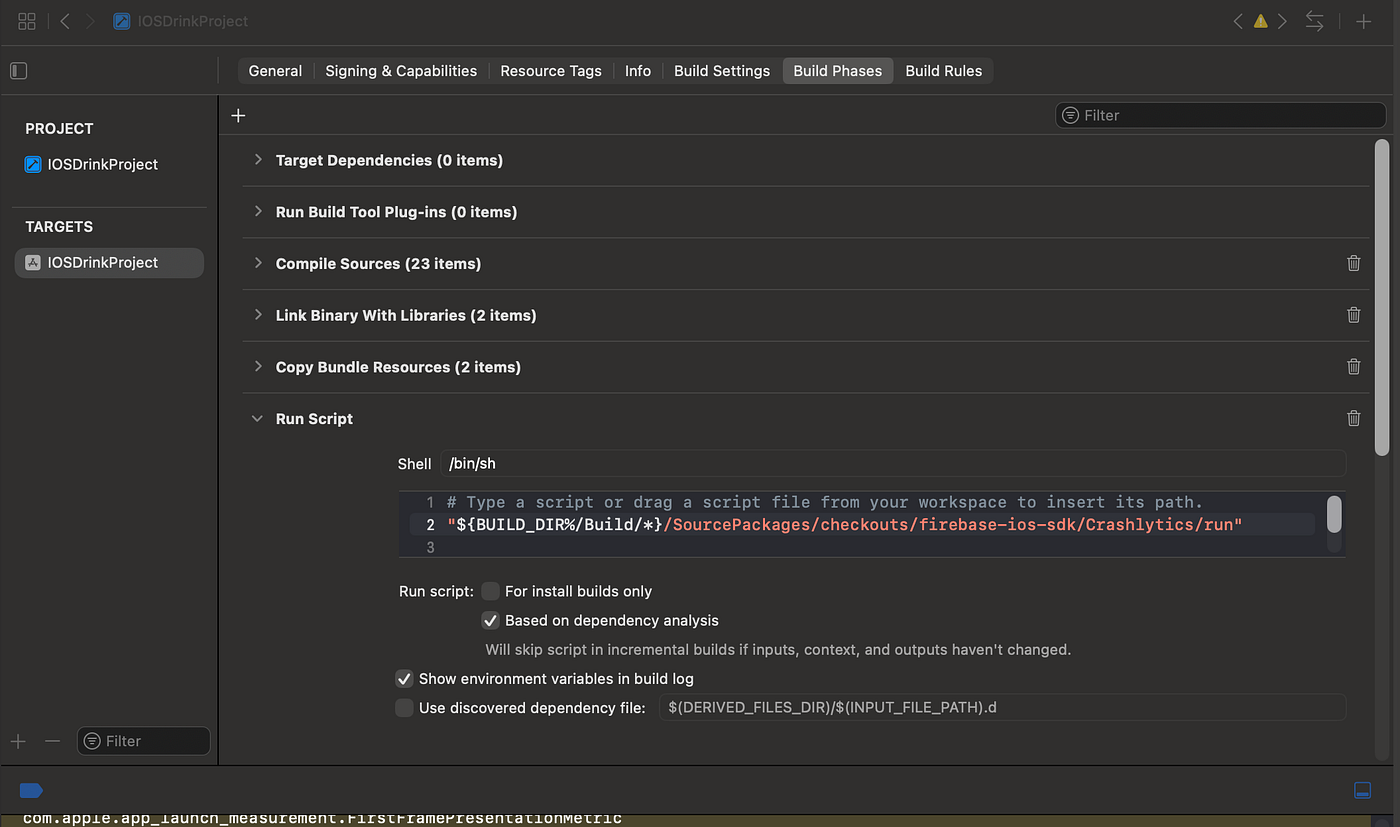Click the script comment line 1
This screenshot has width=1400, height=827.
825,502
